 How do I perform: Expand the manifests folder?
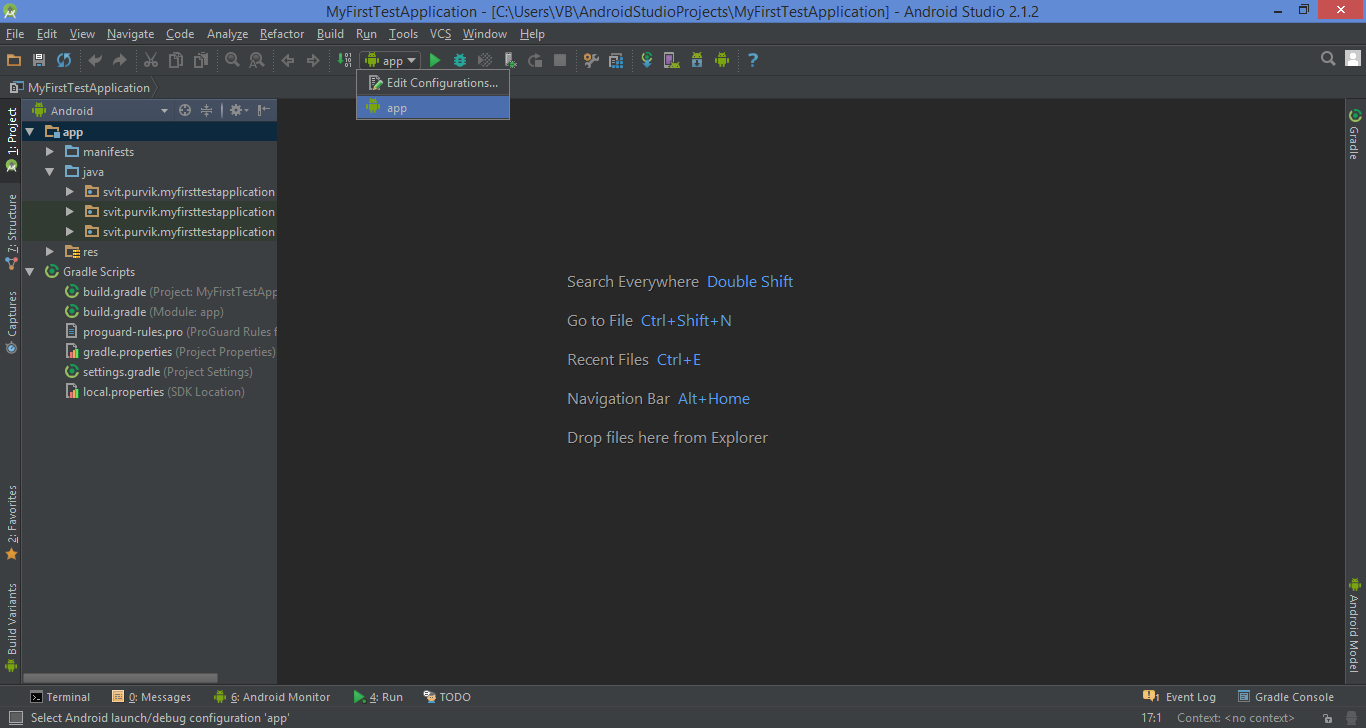(x=50, y=151)
